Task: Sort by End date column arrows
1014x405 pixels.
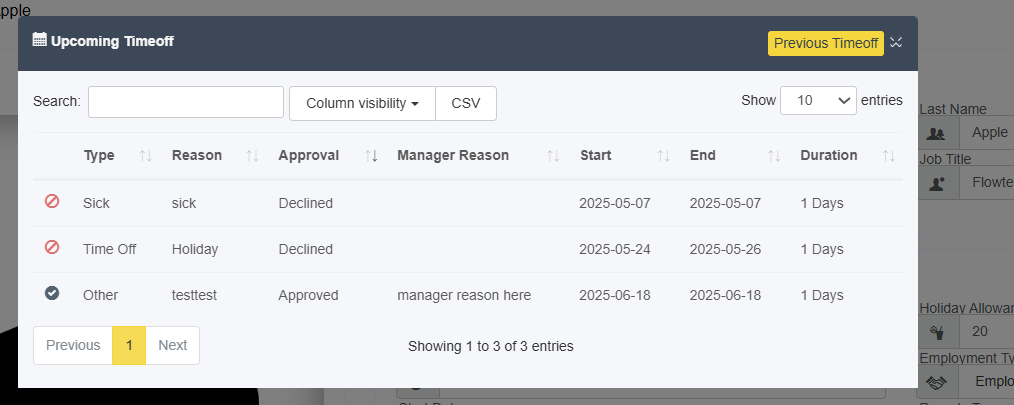Action: [774, 156]
